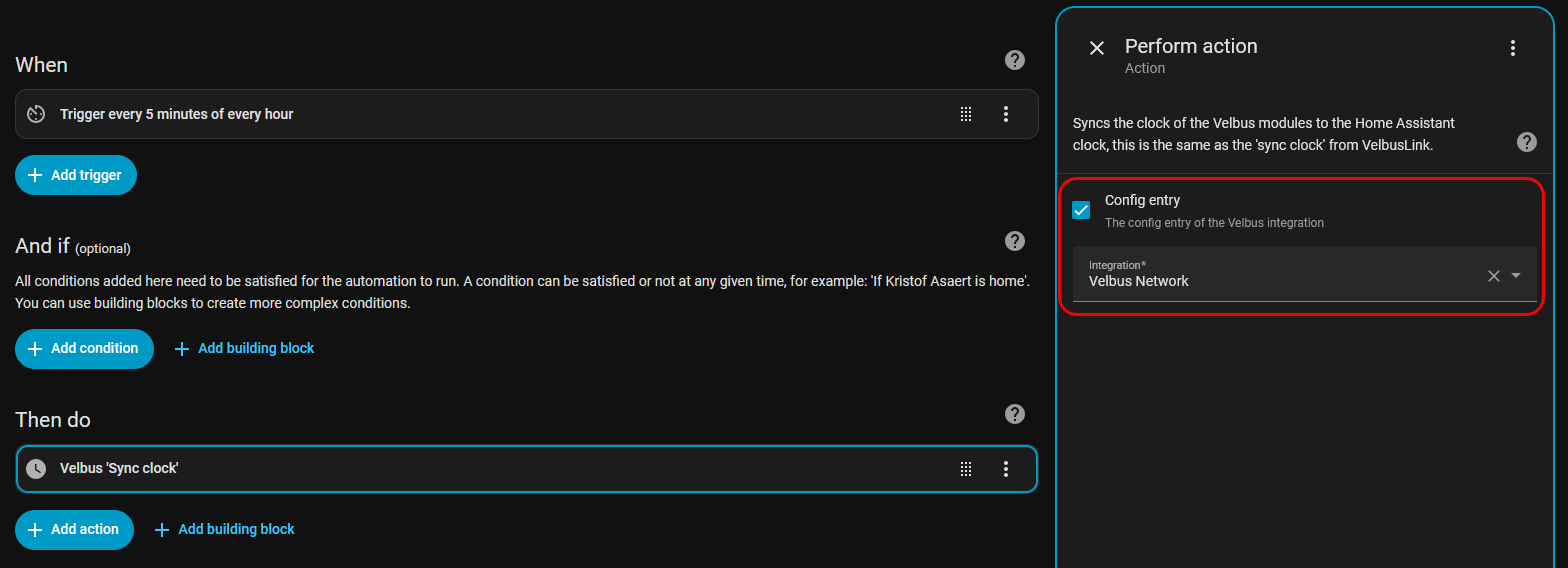Click the drag handle on Velbus Sync clock row

pyautogui.click(x=966, y=469)
